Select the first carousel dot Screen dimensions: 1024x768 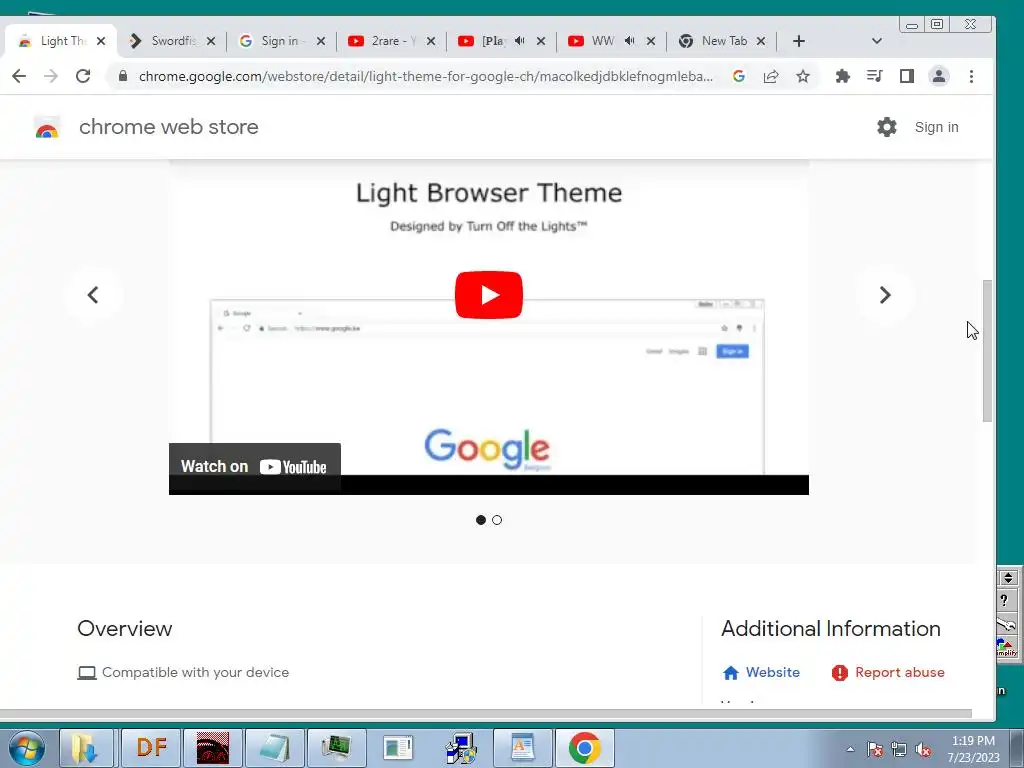pyautogui.click(x=481, y=520)
